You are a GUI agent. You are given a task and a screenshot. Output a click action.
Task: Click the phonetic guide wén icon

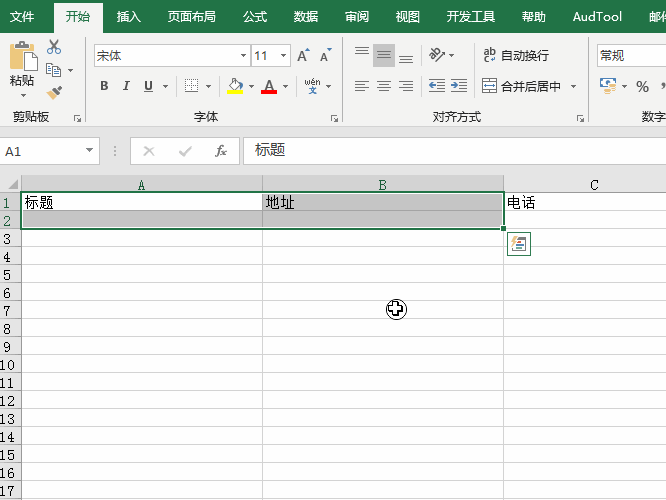point(312,86)
